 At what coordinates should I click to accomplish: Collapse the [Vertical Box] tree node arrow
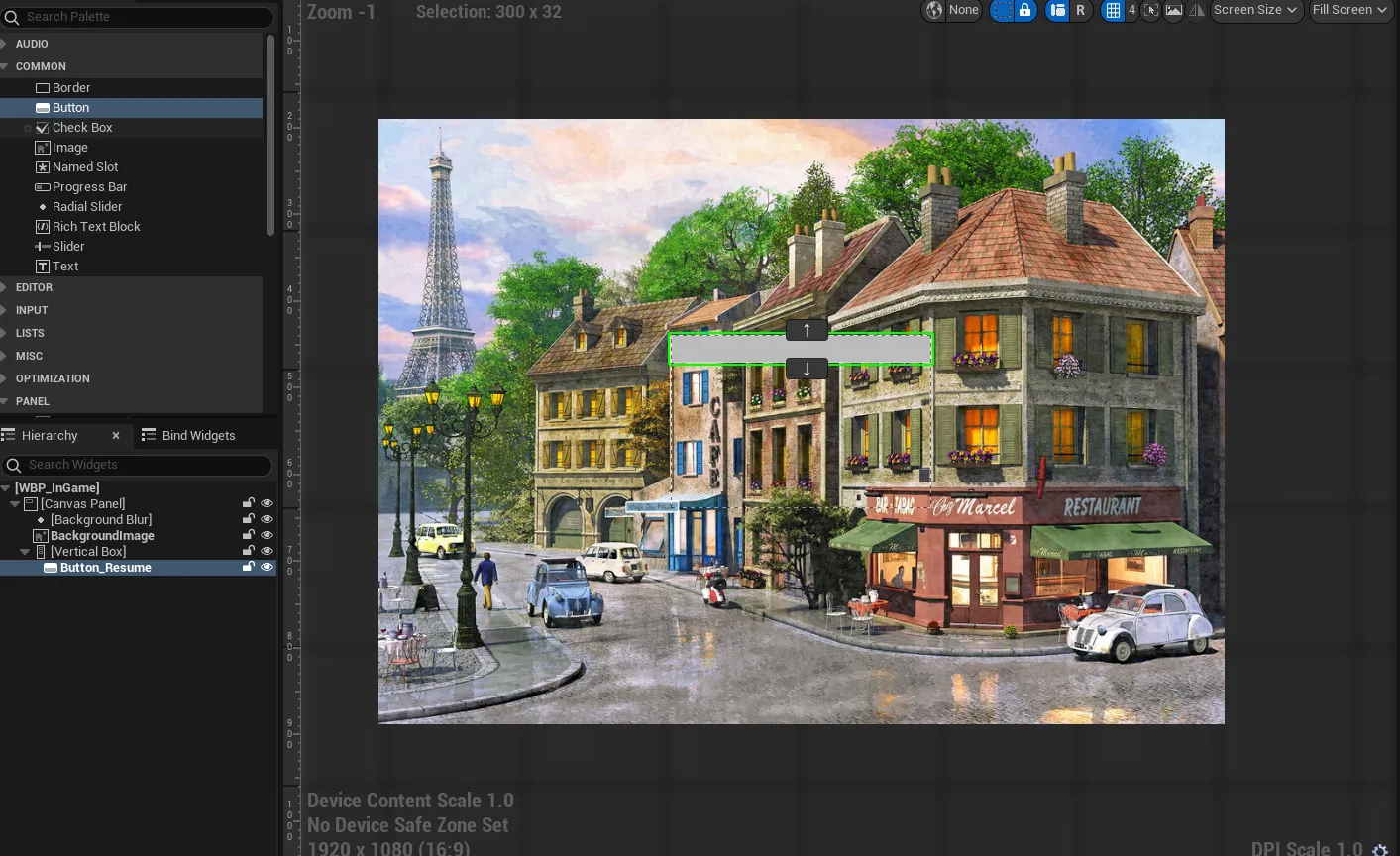coord(25,552)
